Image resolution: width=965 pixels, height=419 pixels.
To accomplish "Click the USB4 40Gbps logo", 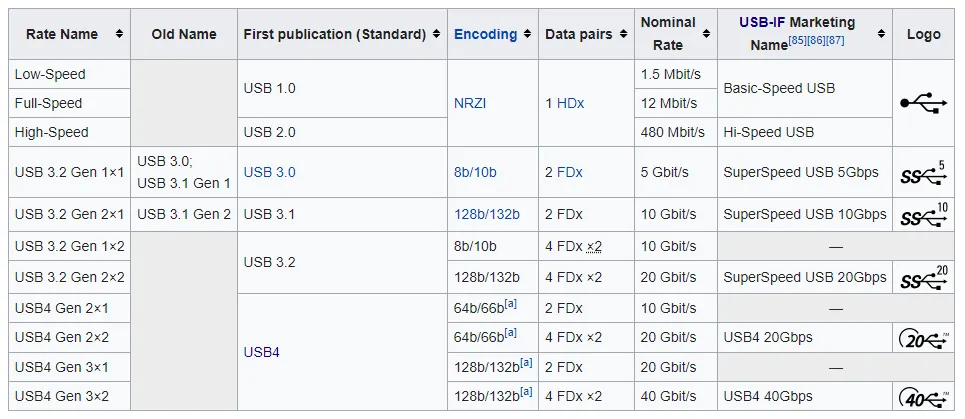I will click(x=923, y=397).
